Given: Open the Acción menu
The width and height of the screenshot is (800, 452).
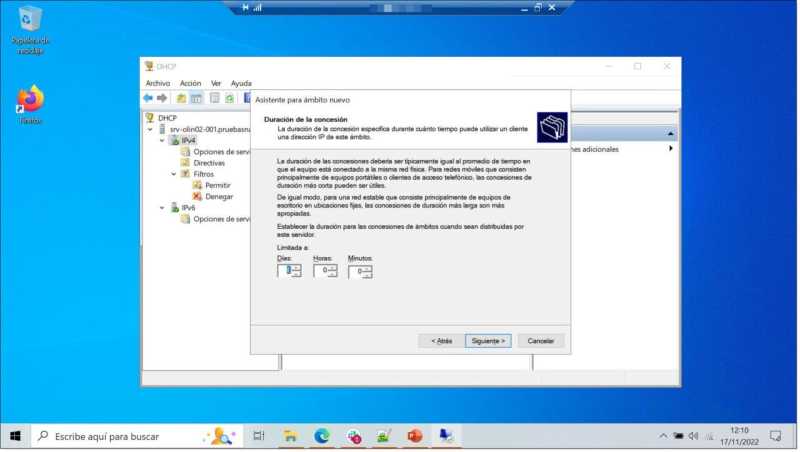Looking at the screenshot, I should coord(190,83).
